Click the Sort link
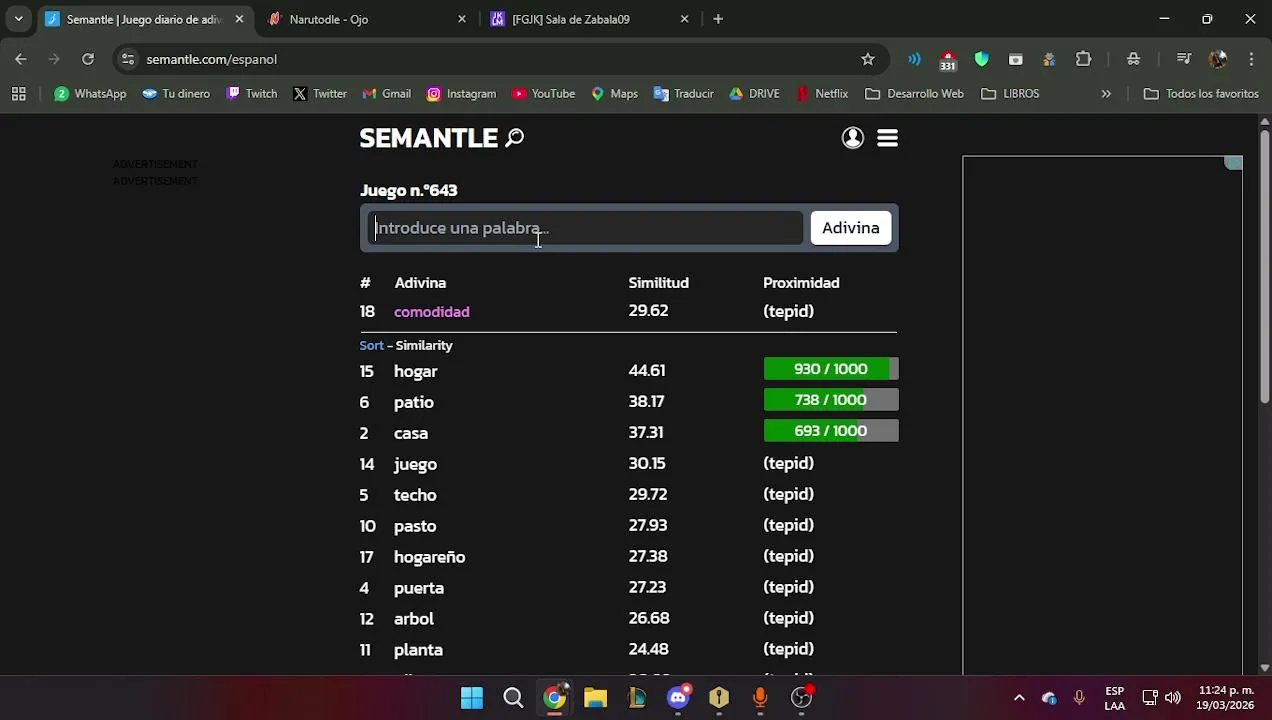The width and height of the screenshot is (1272, 720). coord(371,345)
